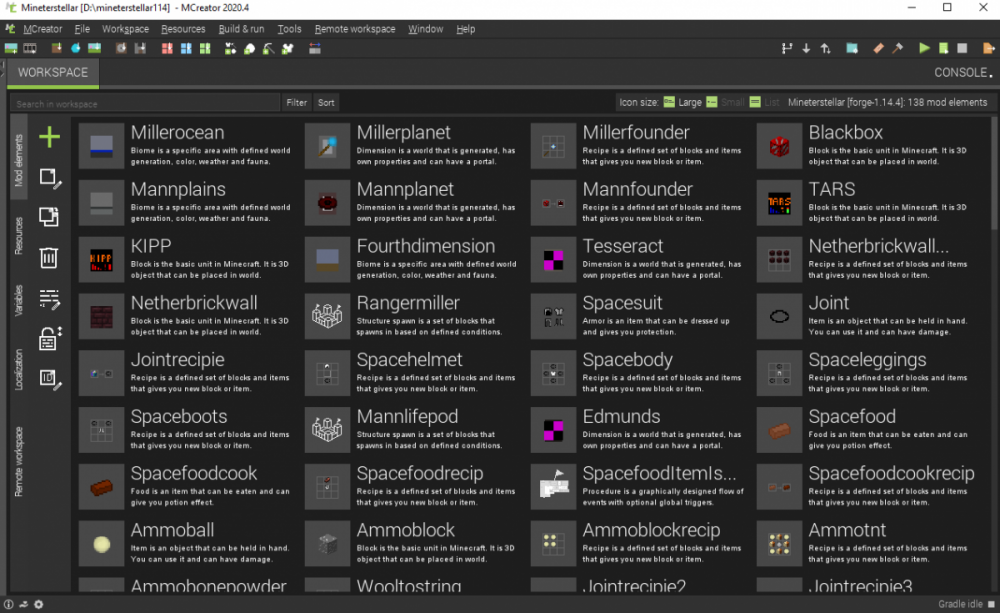Image resolution: width=1000 pixels, height=613 pixels.
Task: Delete selected element using the trash icon
Action: coord(49,258)
